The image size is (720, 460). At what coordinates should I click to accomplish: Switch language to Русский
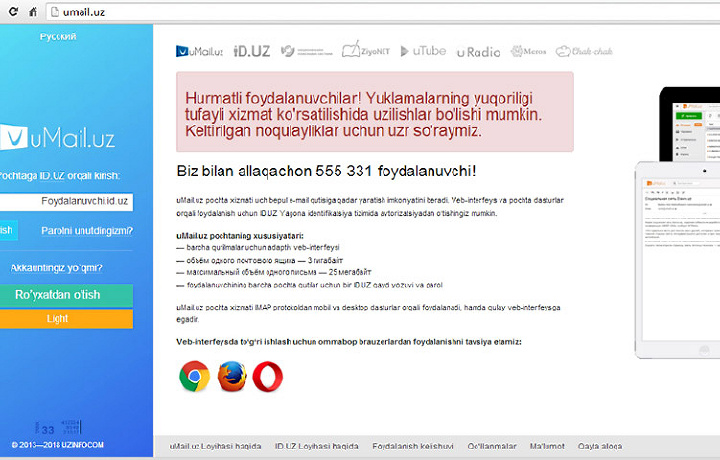[x=58, y=36]
